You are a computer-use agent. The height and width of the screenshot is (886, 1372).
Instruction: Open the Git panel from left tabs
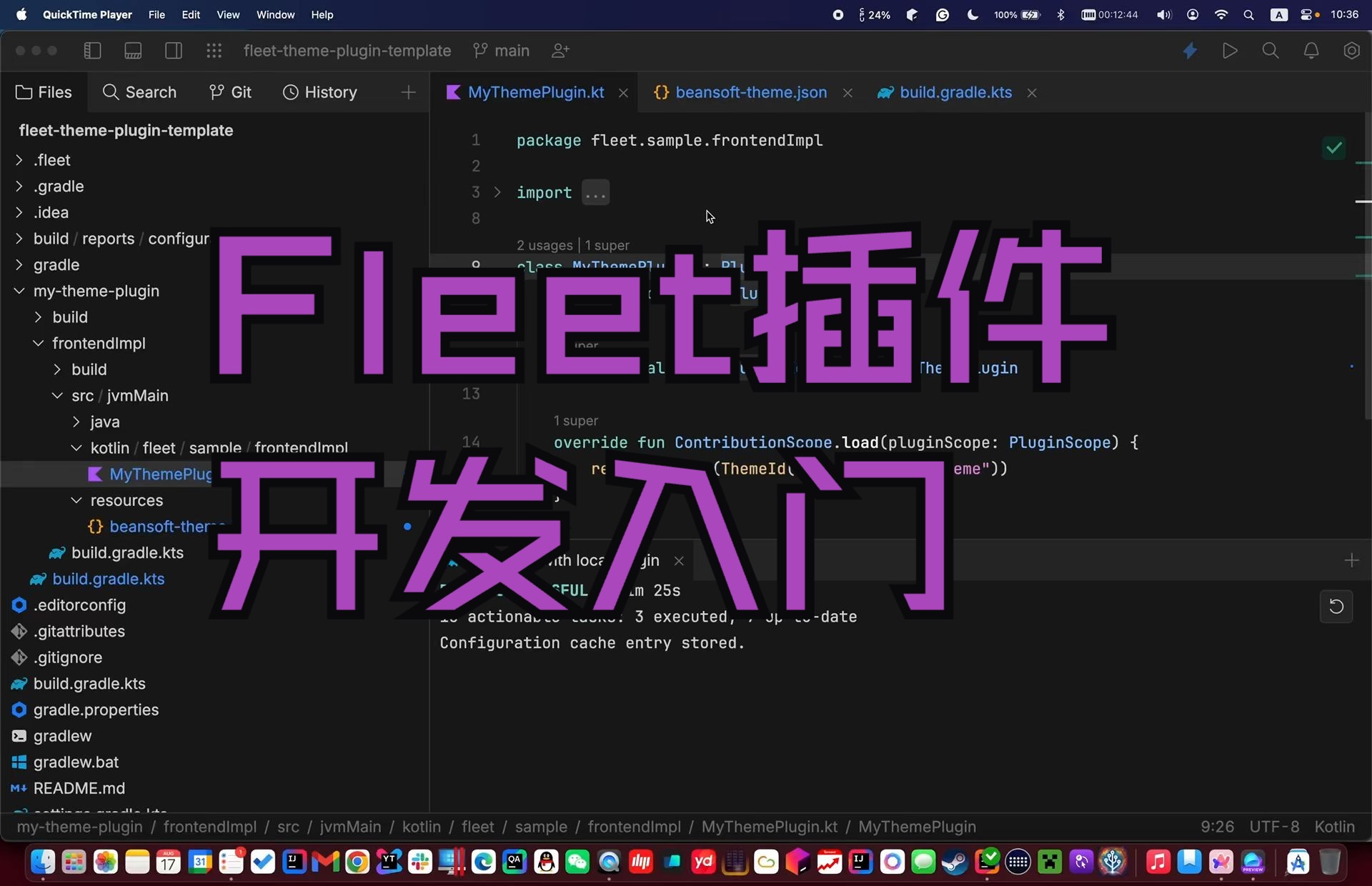point(230,91)
